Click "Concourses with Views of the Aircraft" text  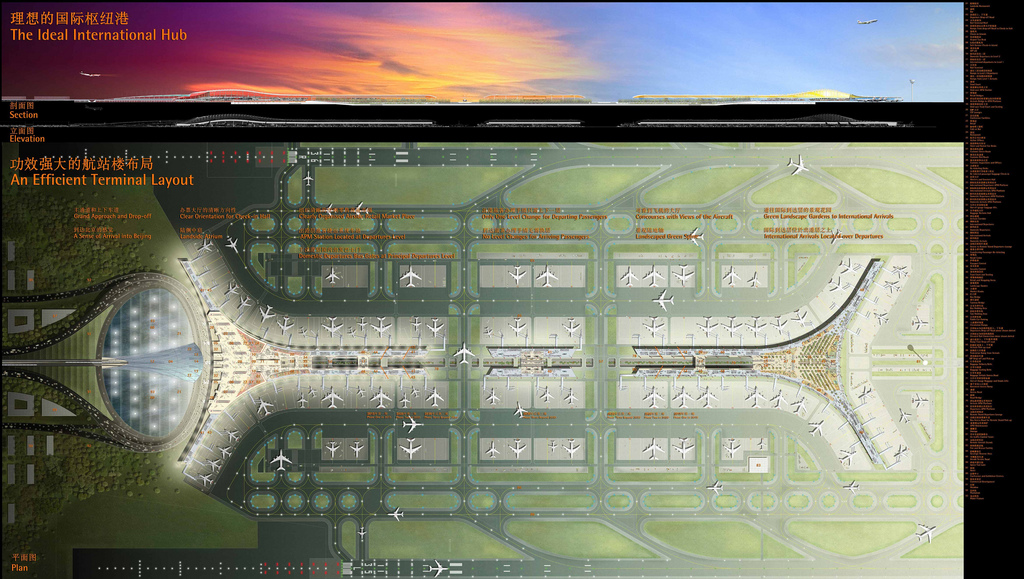pyautogui.click(x=686, y=216)
